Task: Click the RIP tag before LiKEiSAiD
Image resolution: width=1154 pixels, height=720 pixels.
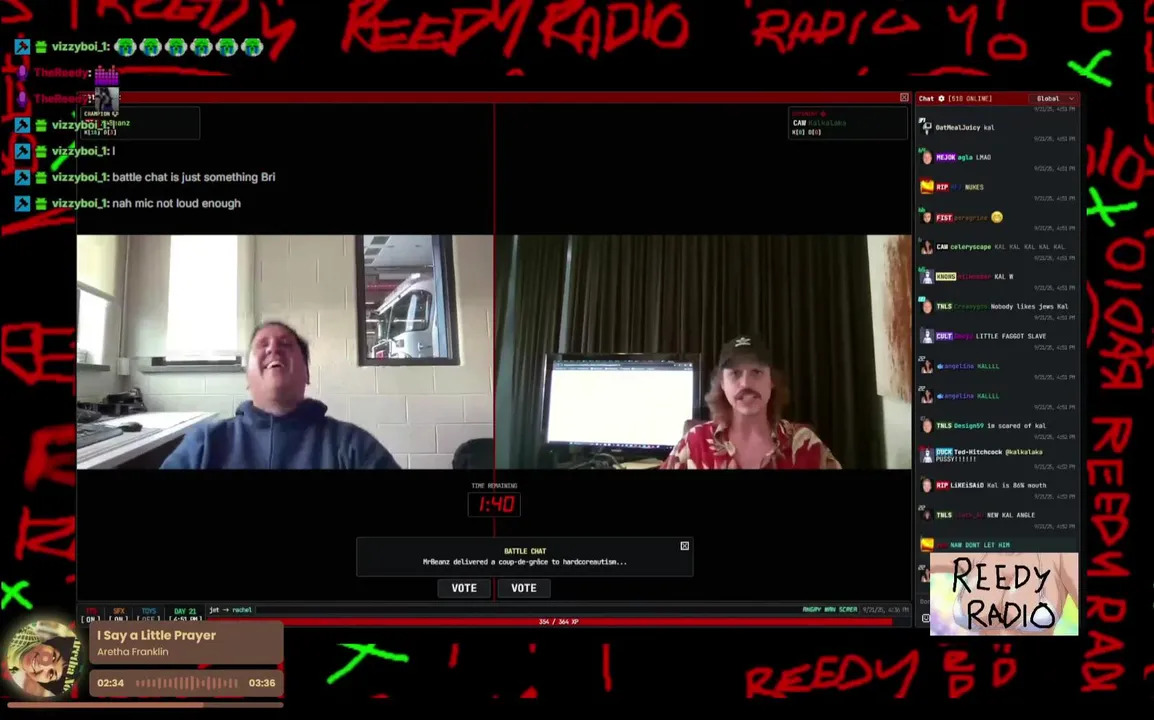Action: click(941, 486)
